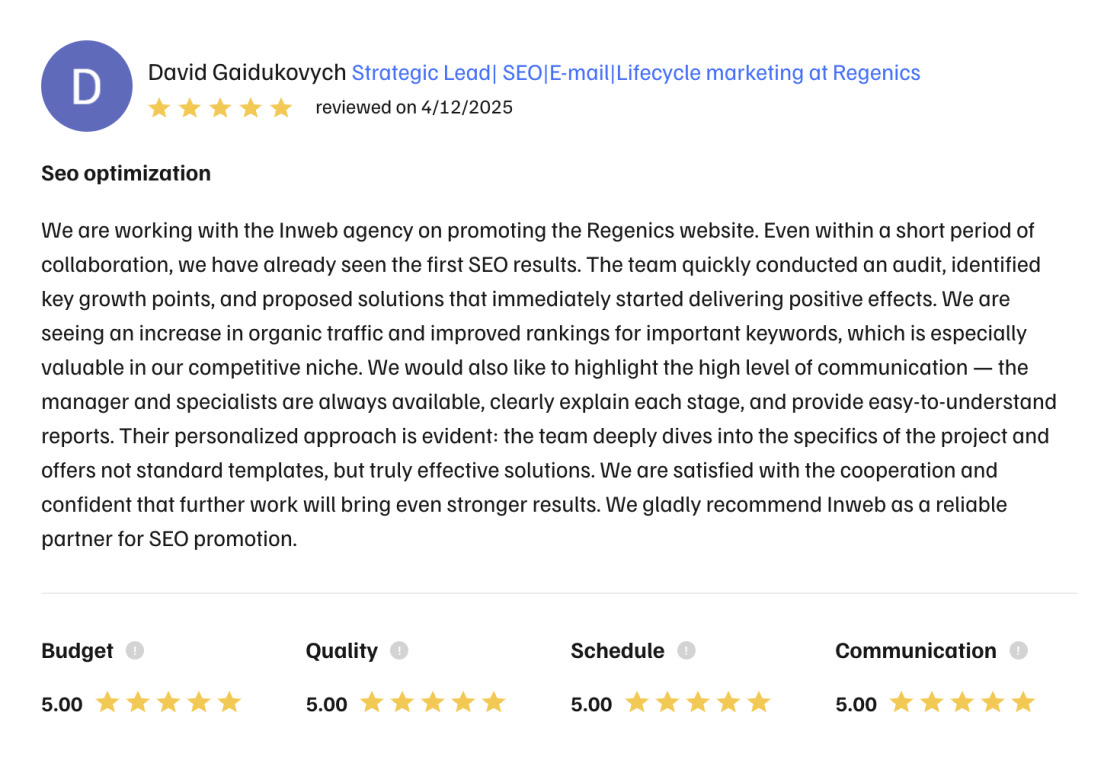Click reviewer name David Gaidukovych

[x=247, y=73]
